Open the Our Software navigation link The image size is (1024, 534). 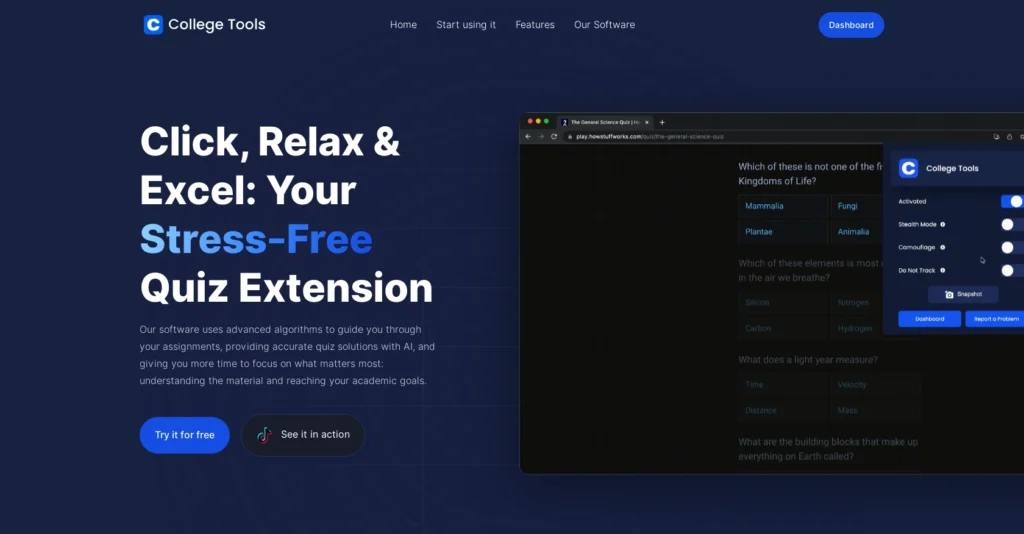(x=604, y=25)
